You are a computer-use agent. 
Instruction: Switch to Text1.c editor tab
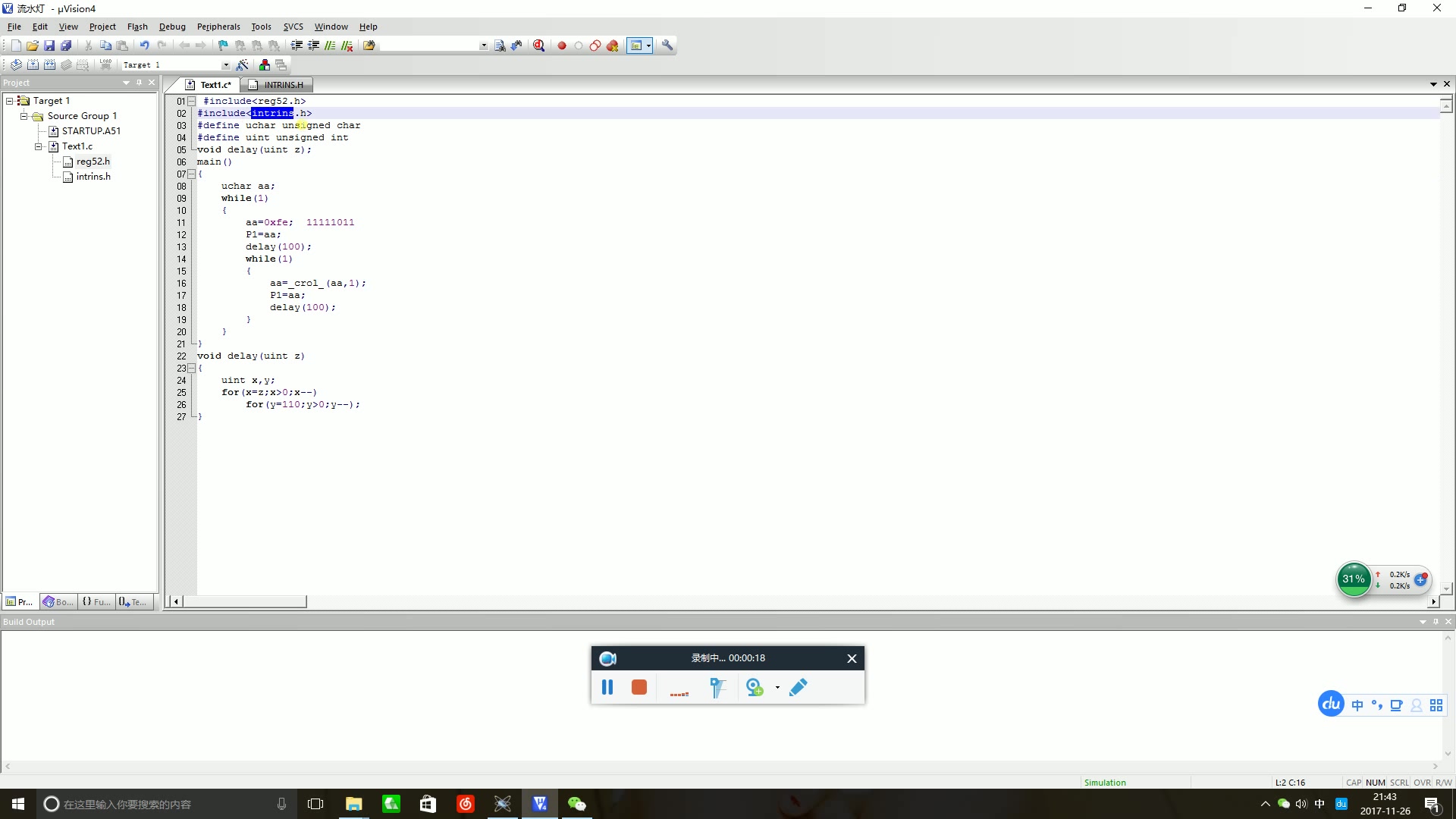coord(209,85)
